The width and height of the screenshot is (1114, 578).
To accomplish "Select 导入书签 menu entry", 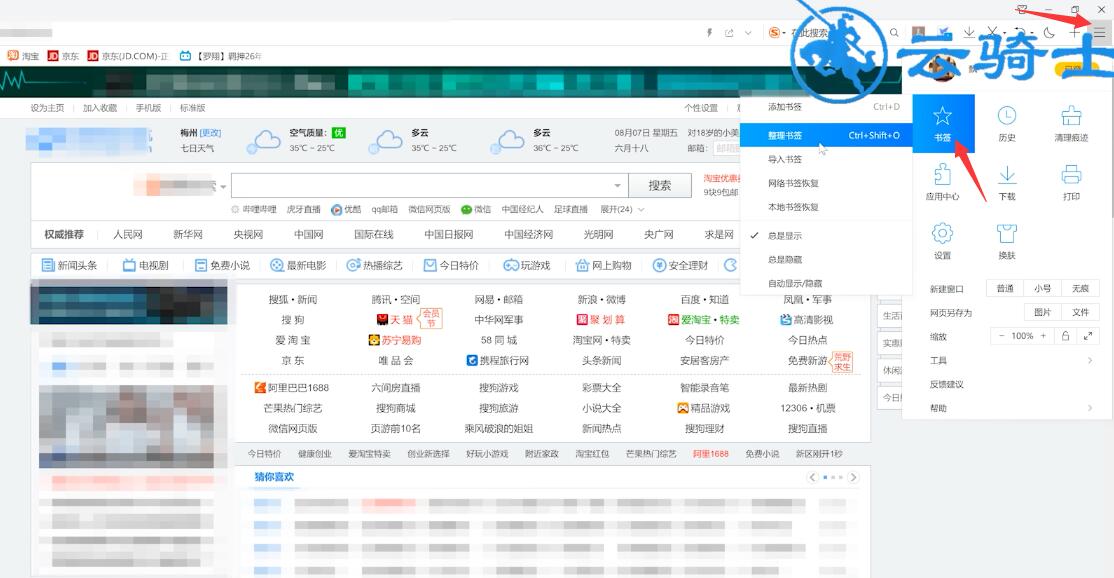I will click(826, 159).
